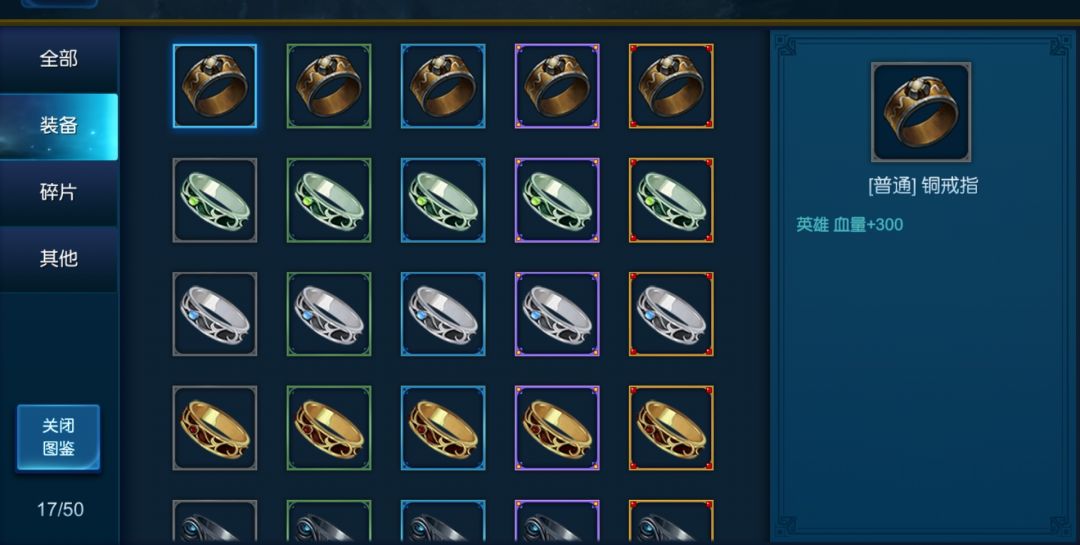The width and height of the screenshot is (1080, 545).
Task: Click the 关闭图鉴 button
Action: click(x=59, y=438)
